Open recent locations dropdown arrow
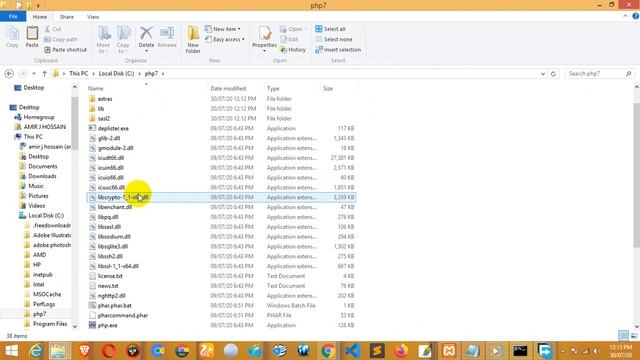 point(33,73)
